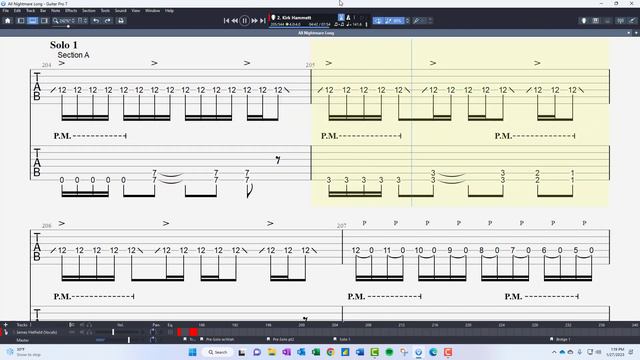Viewport: 640px width, 360px height.
Task: Open Microsoft Edge from the taskbar
Action: point(433,352)
